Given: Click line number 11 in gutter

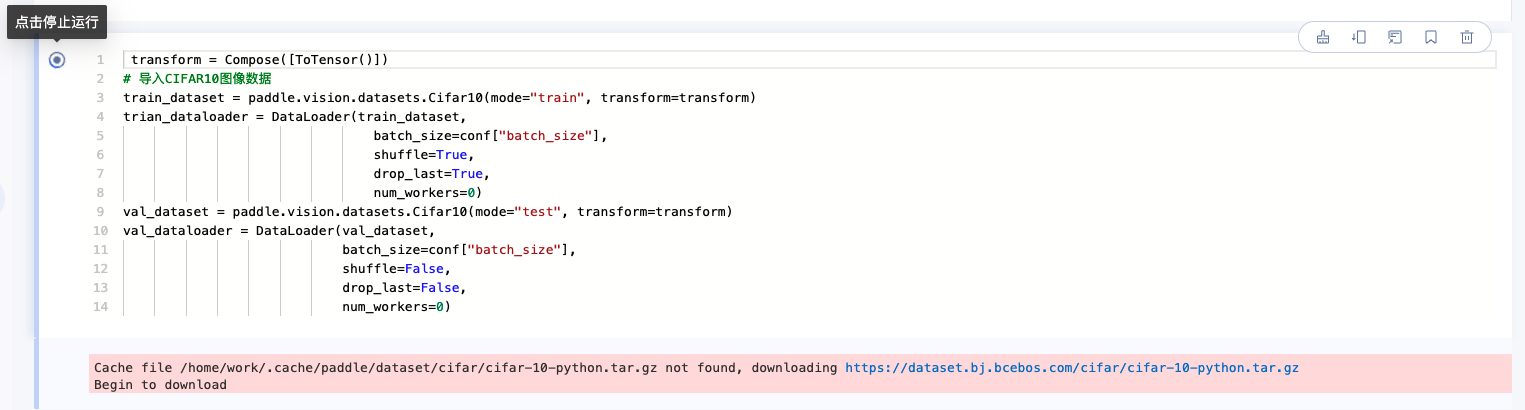Looking at the screenshot, I should (99, 250).
